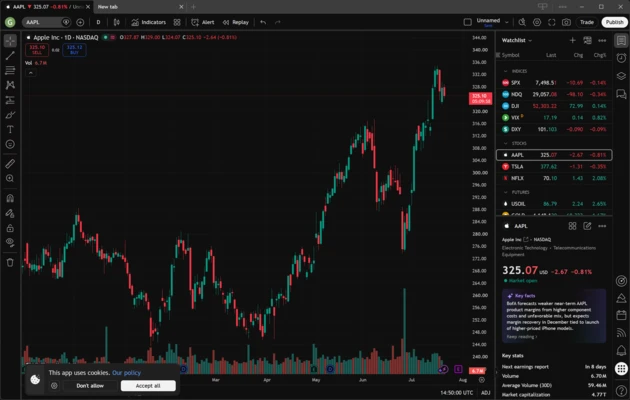This screenshot has height=400, width=630.
Task: Click the compare or add symbol plus icon
Action: (80, 22)
